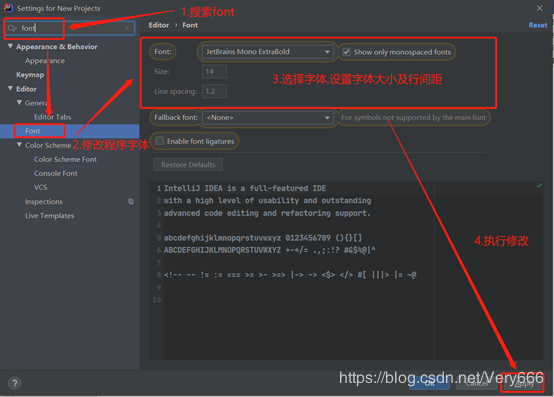
Task: Click the Line spacing field showing 1.2
Action: [x=214, y=91]
